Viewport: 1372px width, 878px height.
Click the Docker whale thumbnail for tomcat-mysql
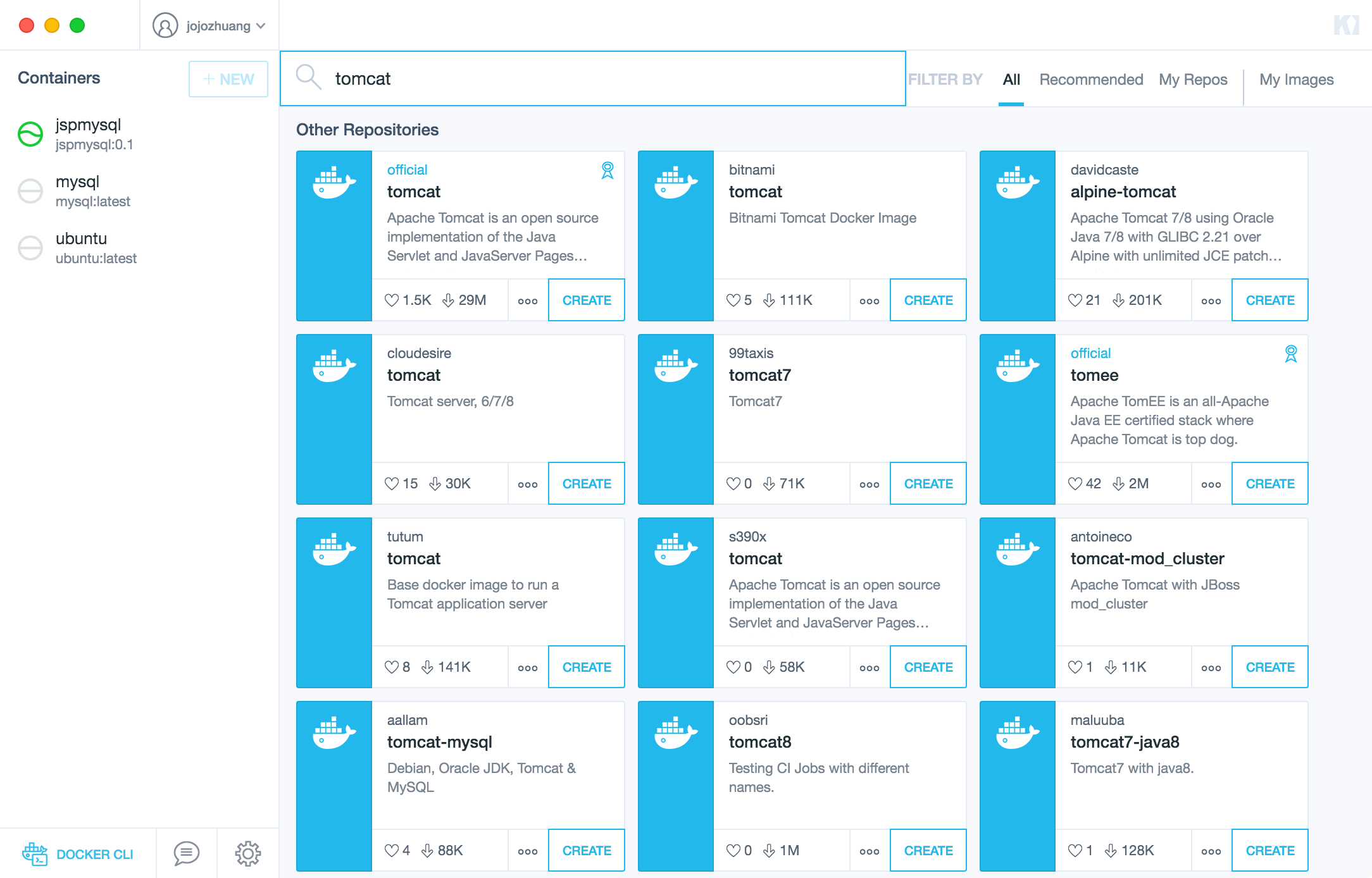click(334, 786)
